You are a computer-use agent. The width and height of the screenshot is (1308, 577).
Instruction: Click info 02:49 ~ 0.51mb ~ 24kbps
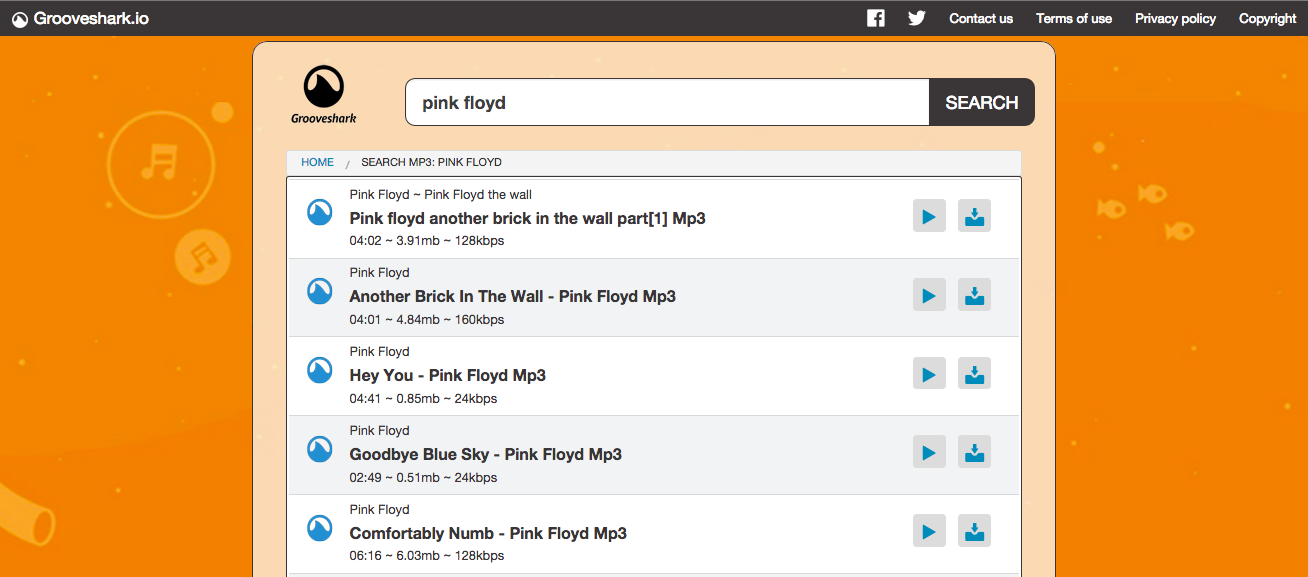tap(423, 478)
